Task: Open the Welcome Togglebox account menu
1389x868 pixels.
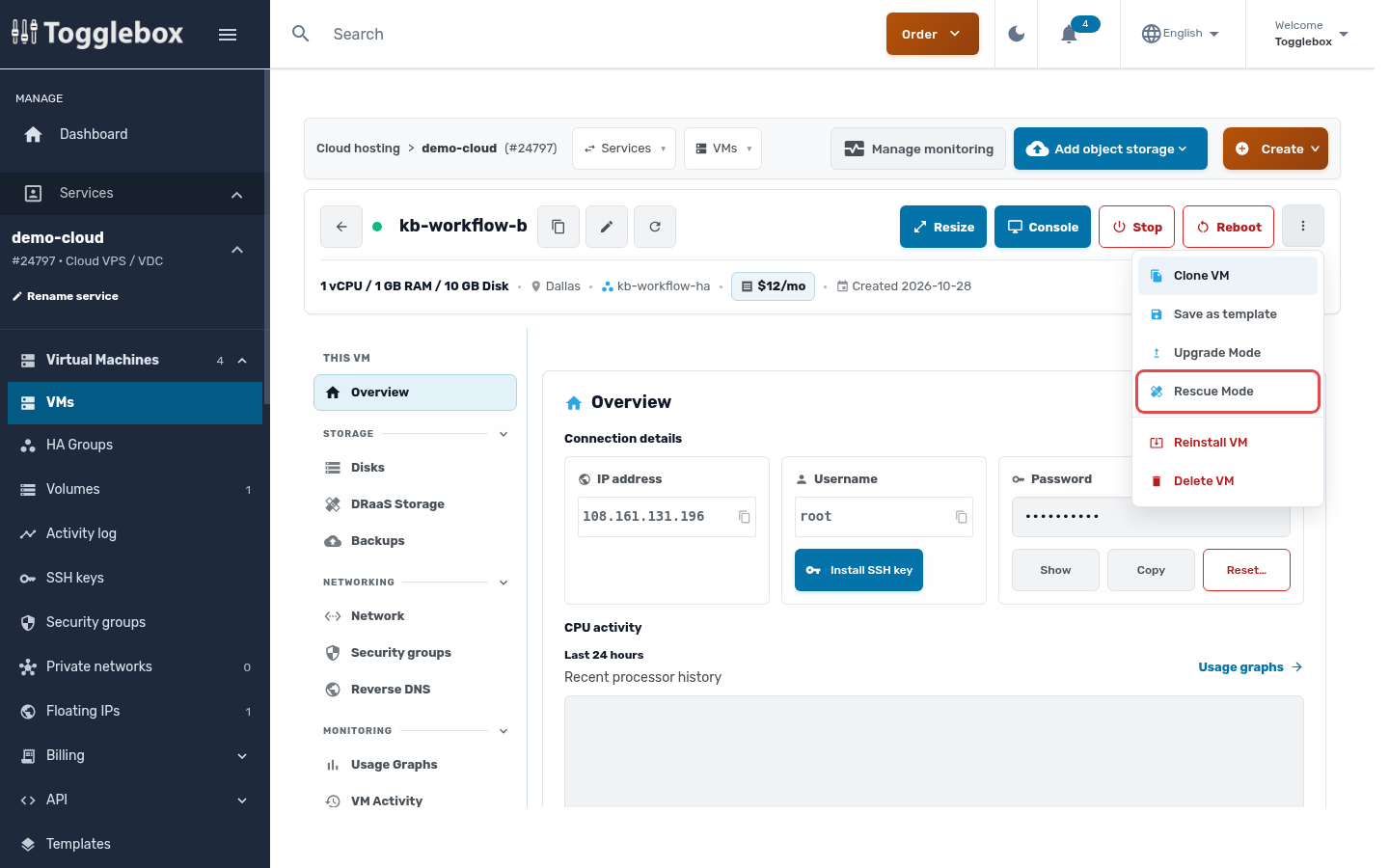Action: 1310,34
